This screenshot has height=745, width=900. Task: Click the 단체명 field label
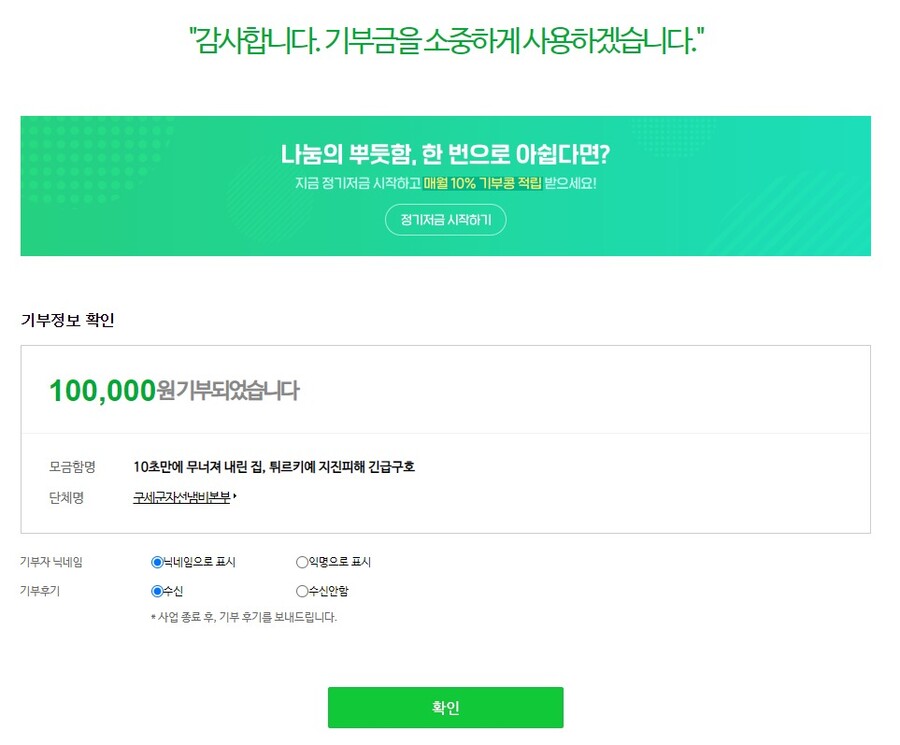point(66,497)
